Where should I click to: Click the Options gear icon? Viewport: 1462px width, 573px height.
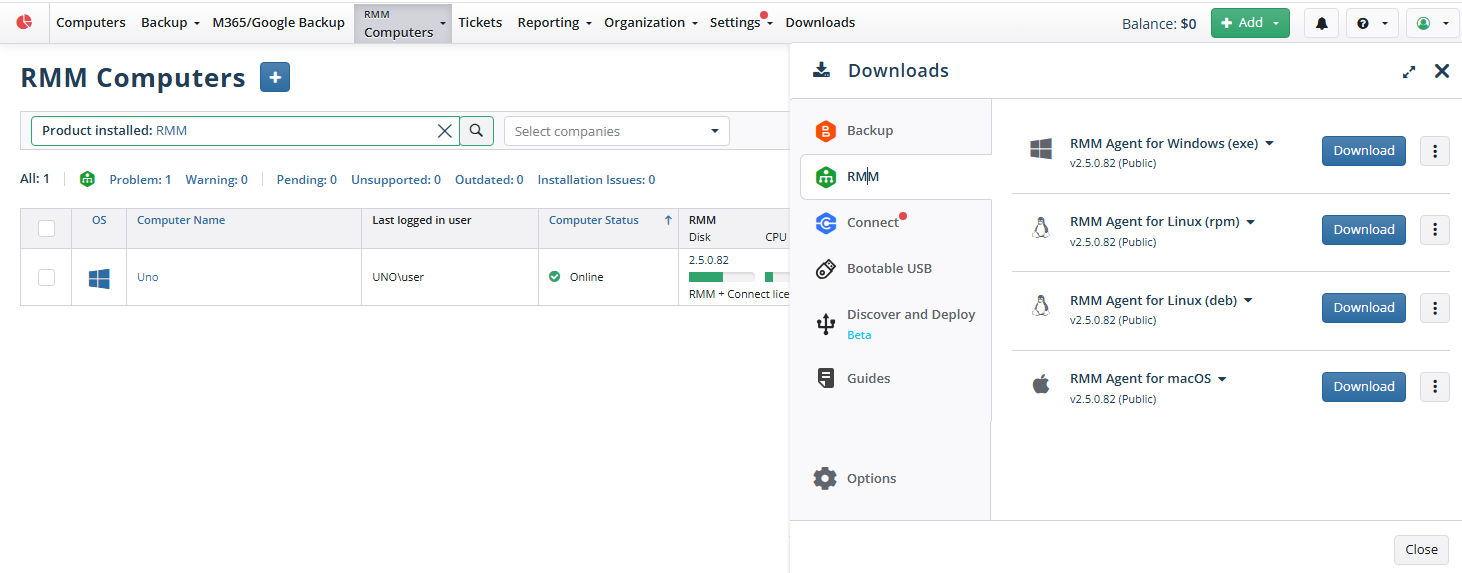[825, 478]
